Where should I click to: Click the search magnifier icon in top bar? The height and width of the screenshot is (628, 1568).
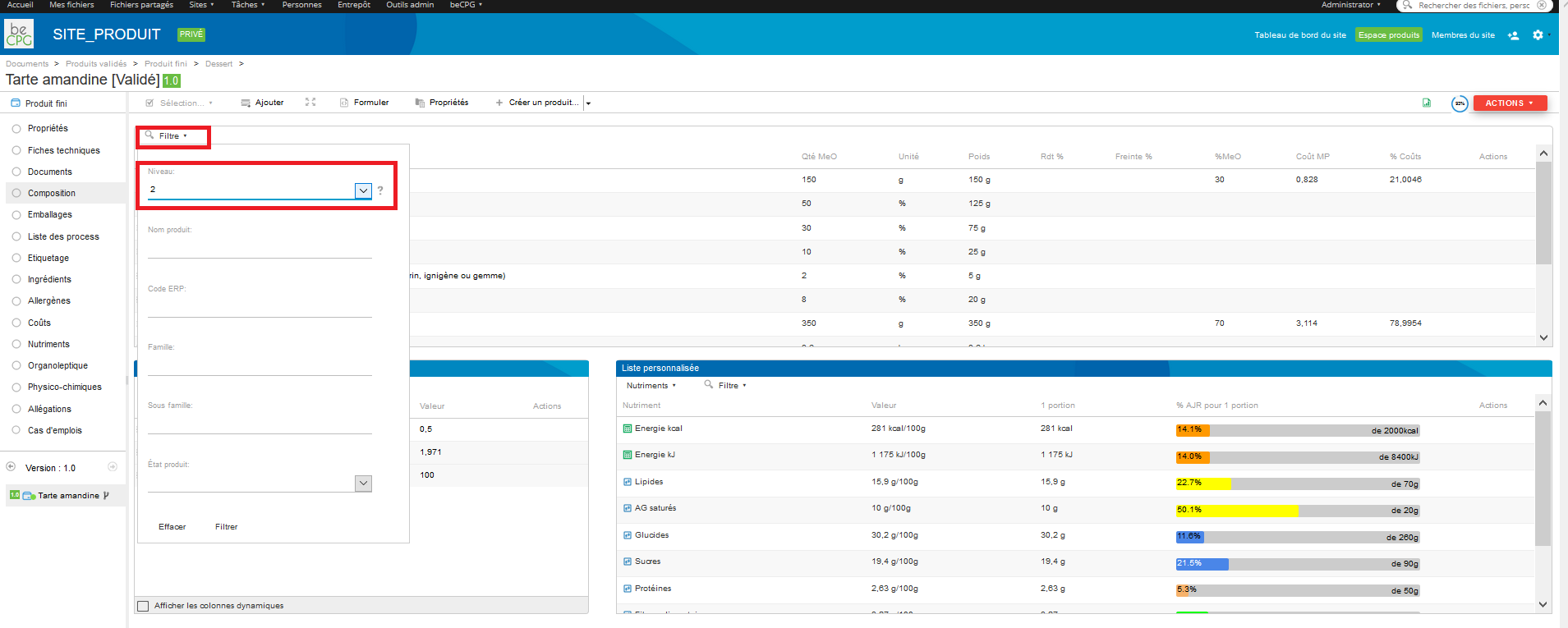1408,5
